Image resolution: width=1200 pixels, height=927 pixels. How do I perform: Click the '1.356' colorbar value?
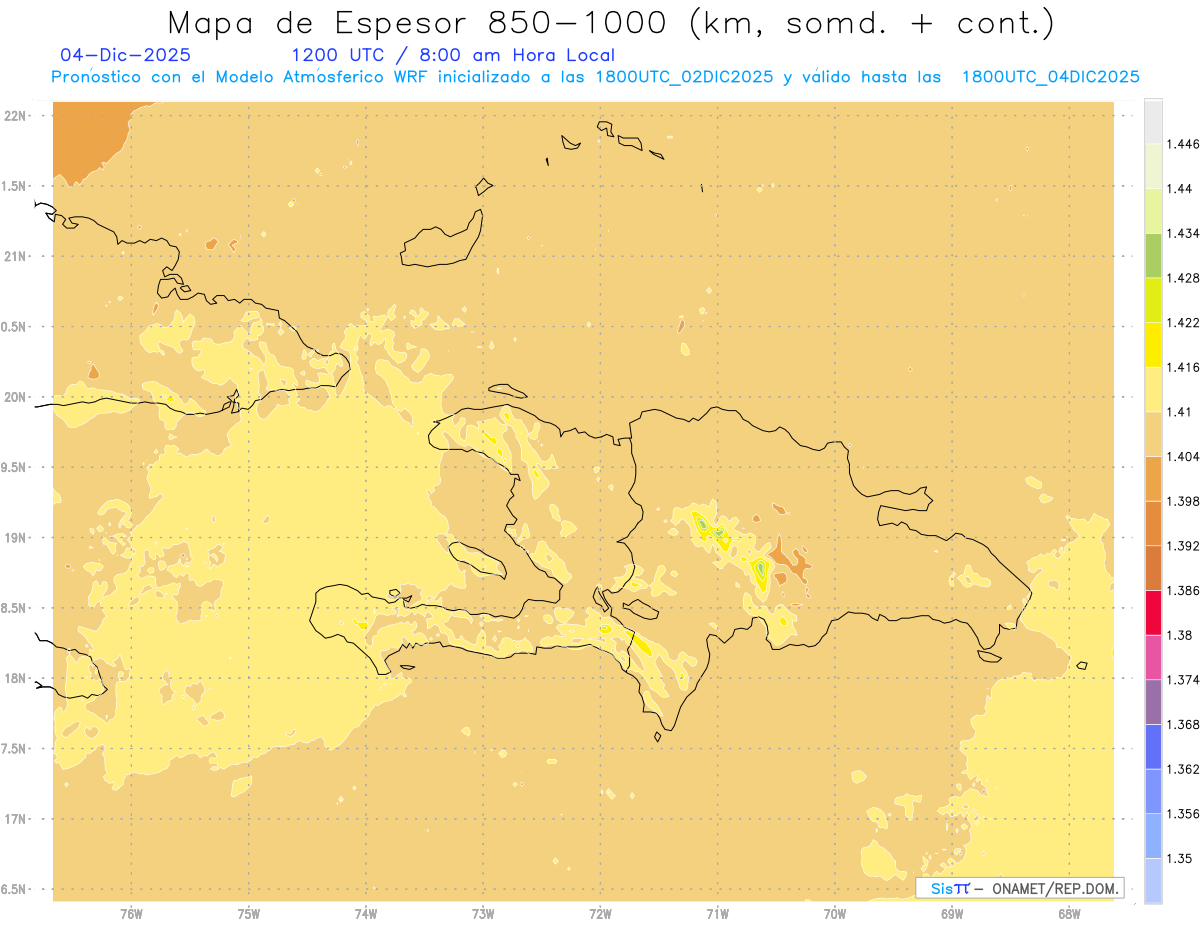pos(1182,813)
